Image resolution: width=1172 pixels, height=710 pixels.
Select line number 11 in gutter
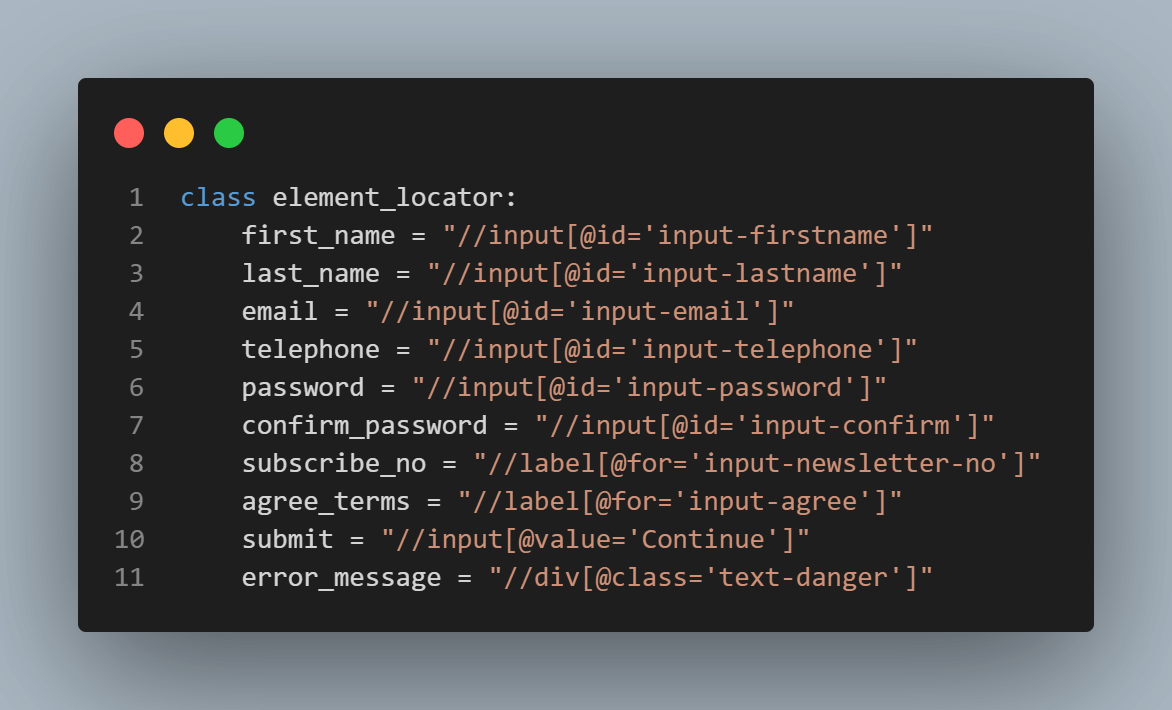coord(129,578)
